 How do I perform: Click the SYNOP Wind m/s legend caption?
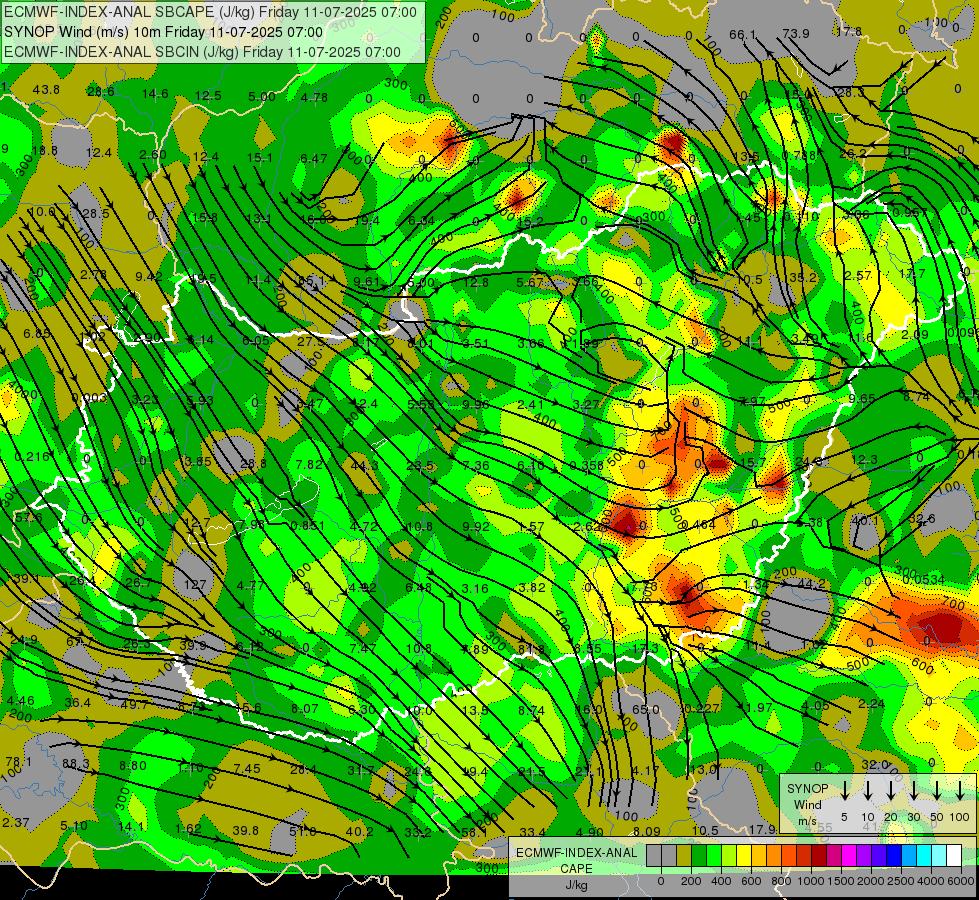pyautogui.click(x=807, y=804)
